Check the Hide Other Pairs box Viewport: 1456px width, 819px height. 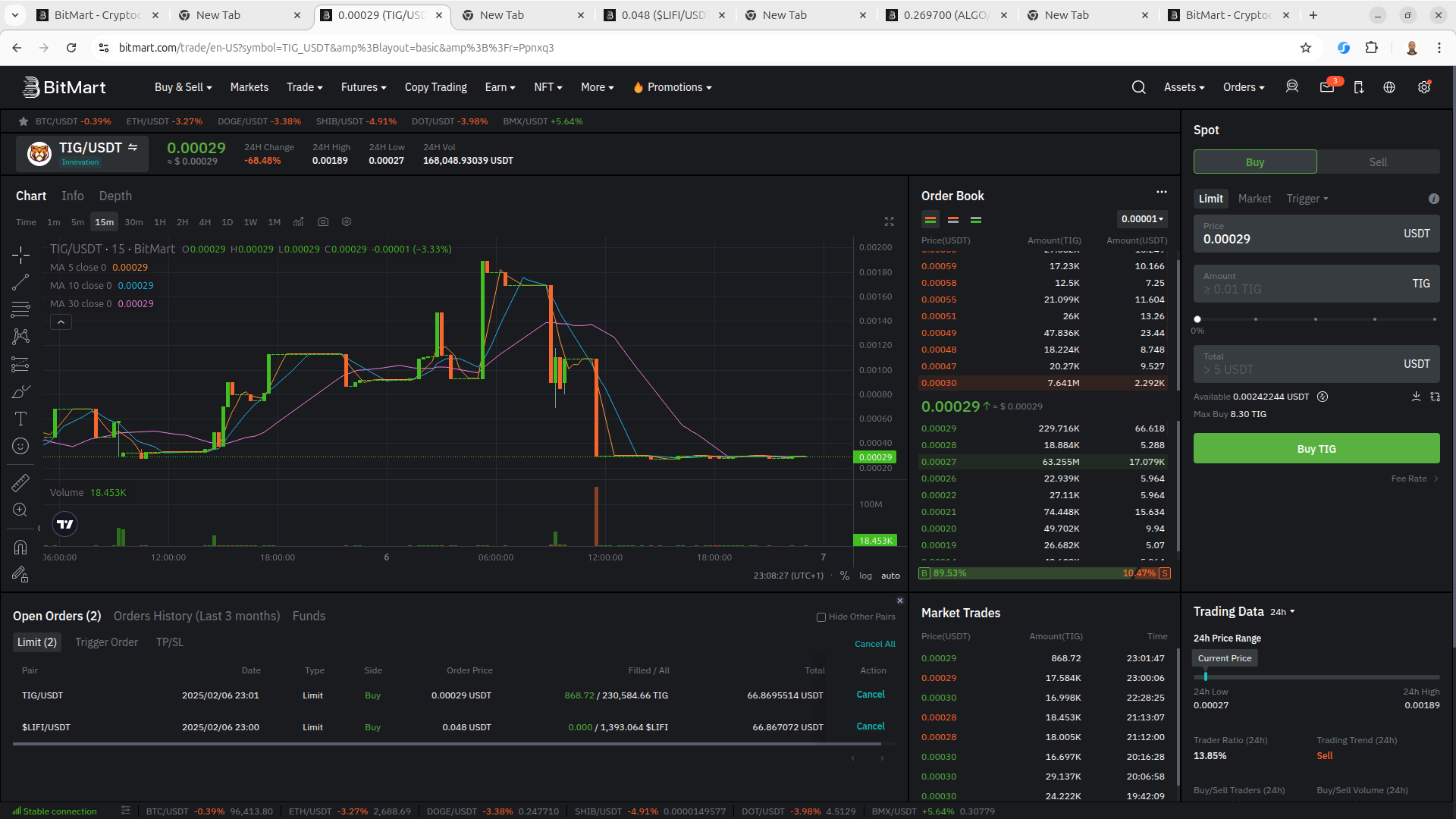tap(821, 617)
